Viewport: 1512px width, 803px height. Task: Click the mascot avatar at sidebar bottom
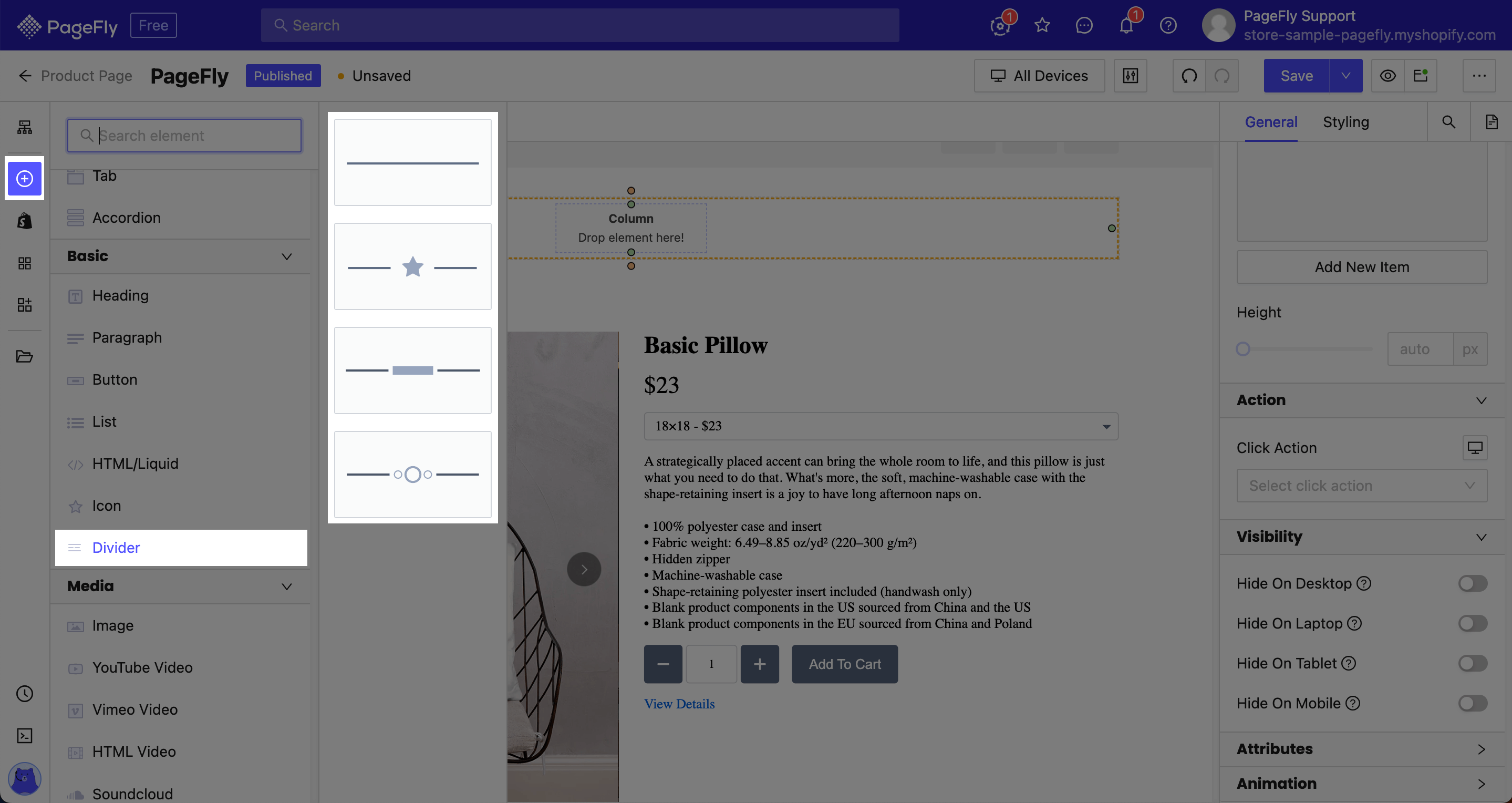pos(25,778)
